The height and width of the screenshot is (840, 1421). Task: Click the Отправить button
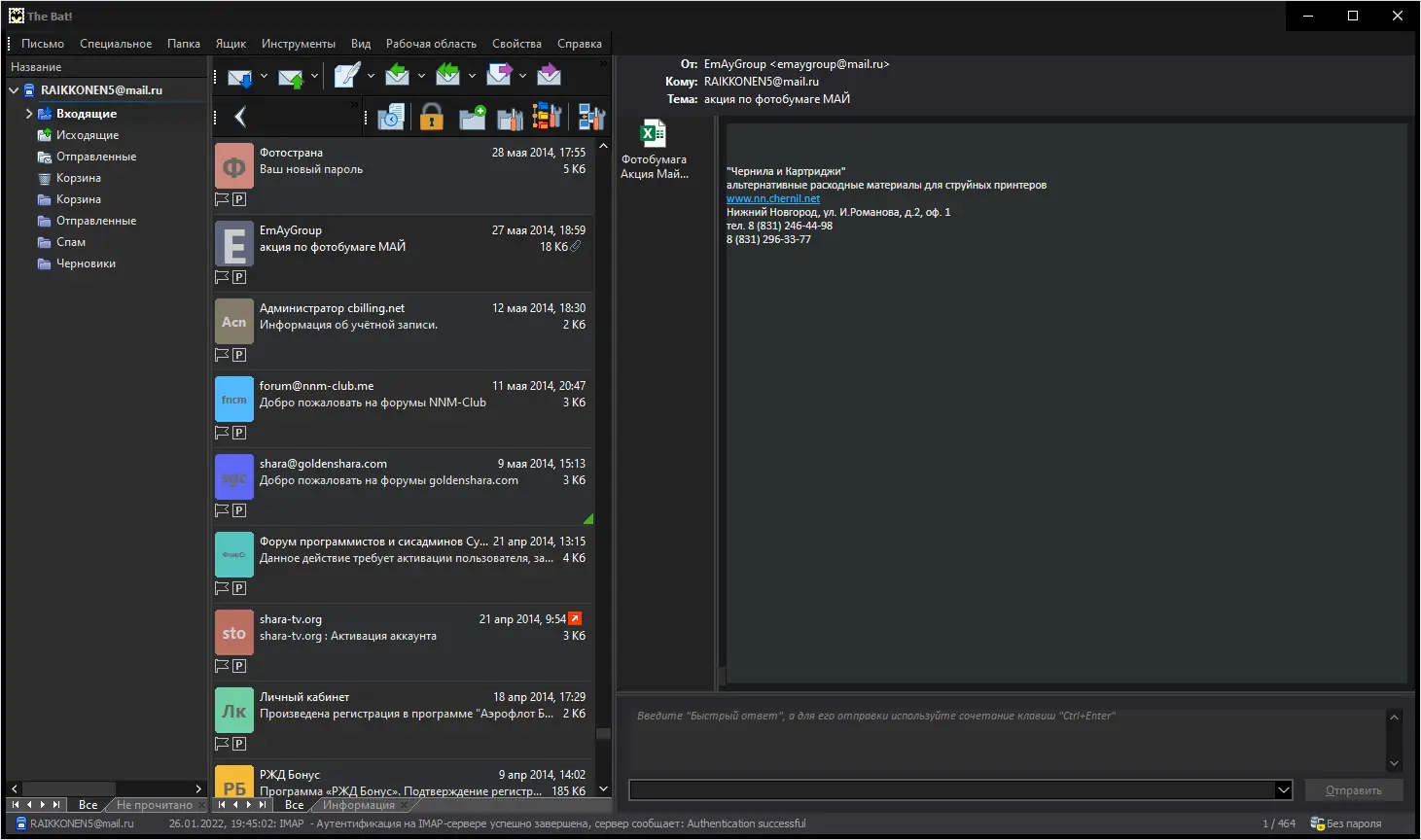coord(1354,790)
